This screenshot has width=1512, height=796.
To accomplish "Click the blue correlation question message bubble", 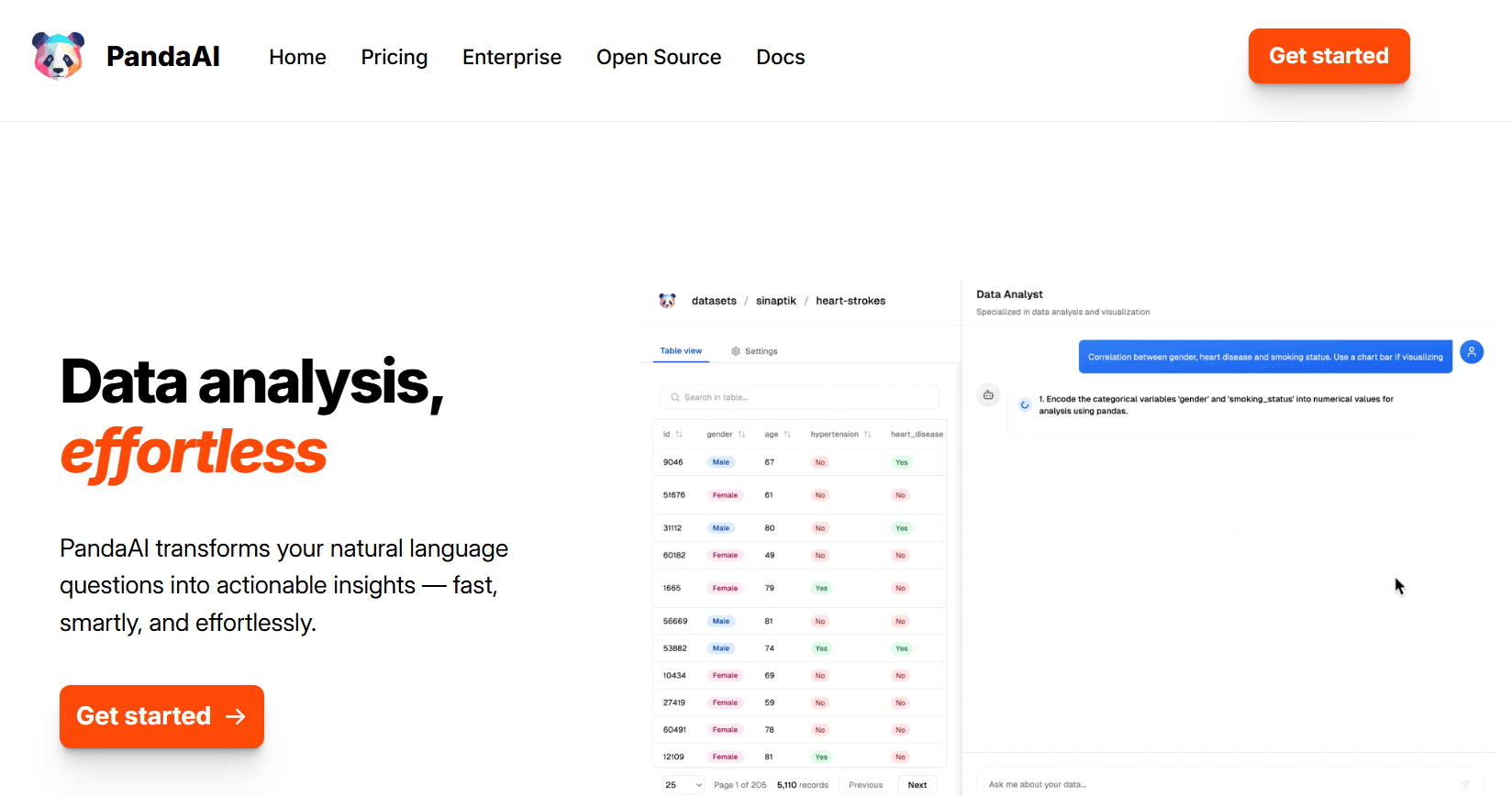I will [x=1265, y=357].
